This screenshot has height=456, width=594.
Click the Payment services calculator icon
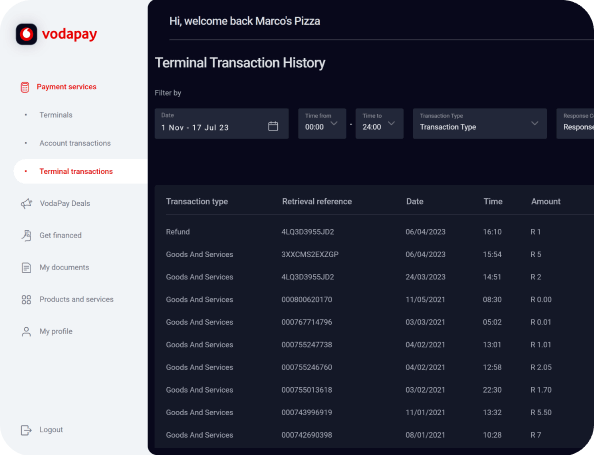click(x=25, y=87)
